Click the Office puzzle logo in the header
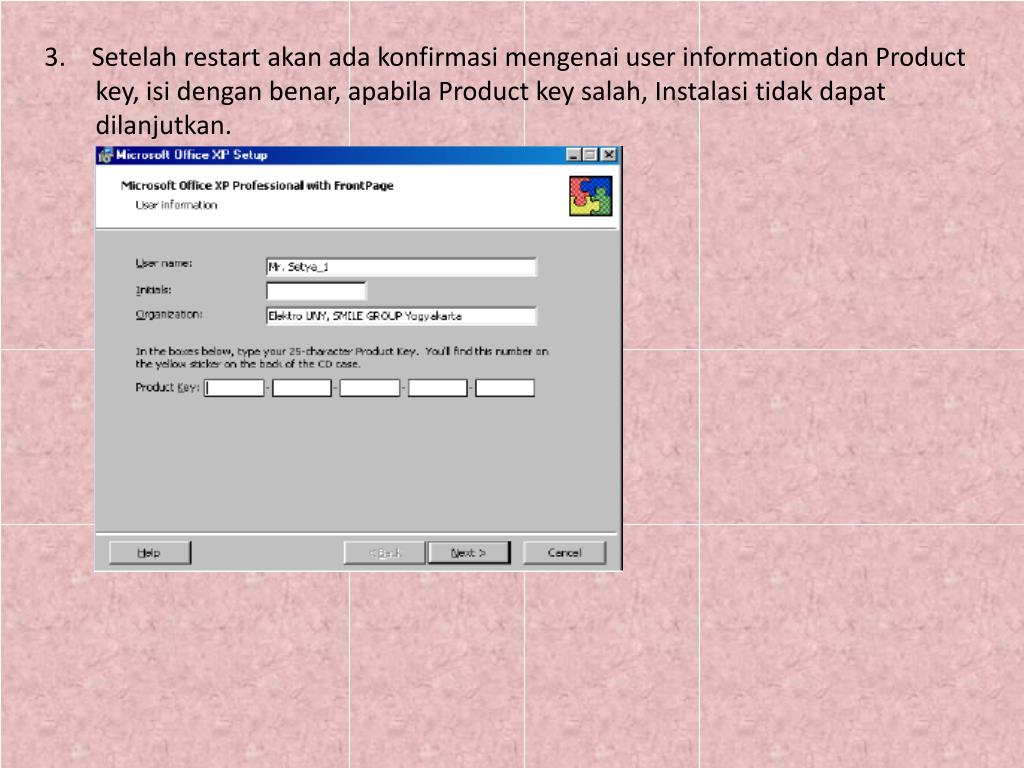 click(x=590, y=196)
